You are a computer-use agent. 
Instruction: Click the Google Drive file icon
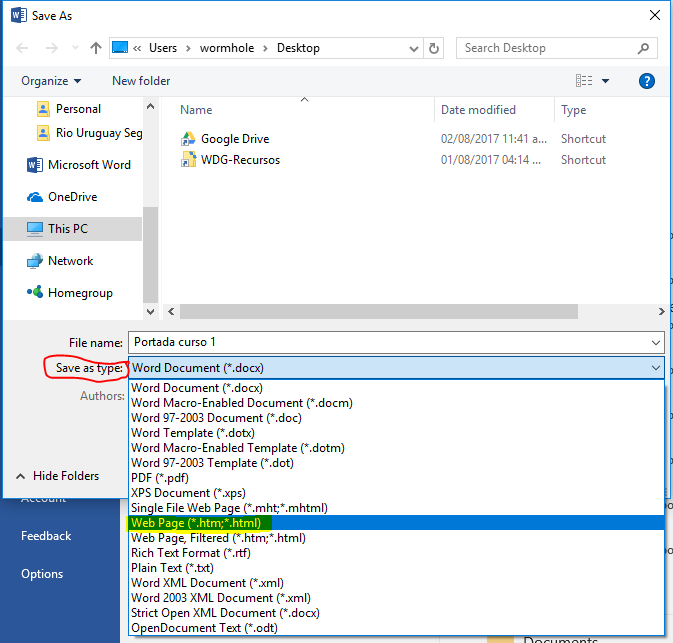click(188, 139)
